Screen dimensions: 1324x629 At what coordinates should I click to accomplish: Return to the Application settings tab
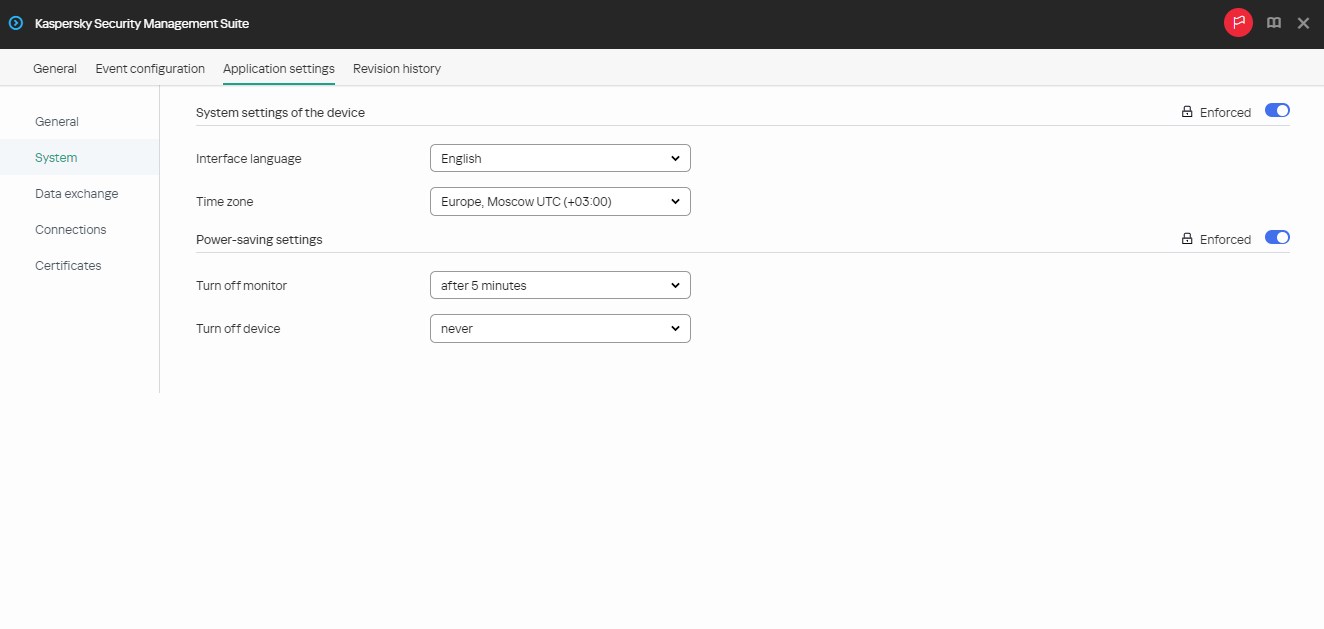coord(278,68)
